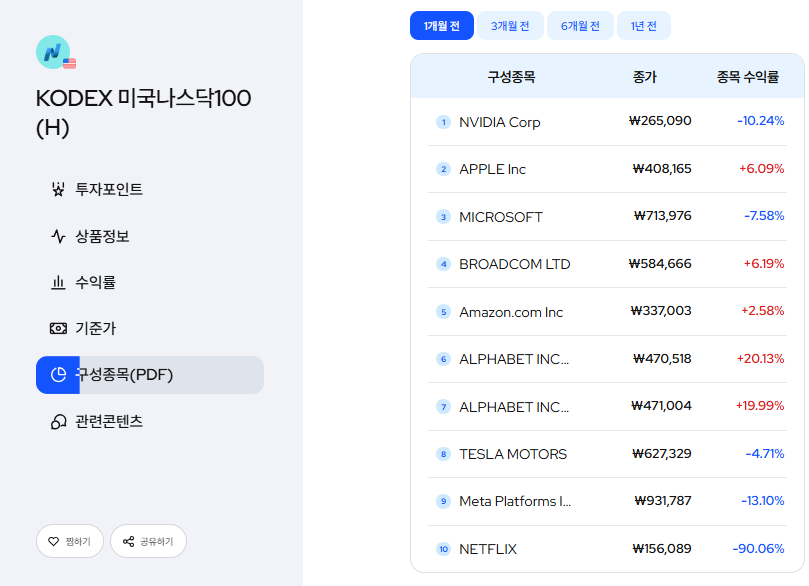Switch to the 3개월 전 period tab
This screenshot has width=809, height=586.
click(x=510, y=25)
